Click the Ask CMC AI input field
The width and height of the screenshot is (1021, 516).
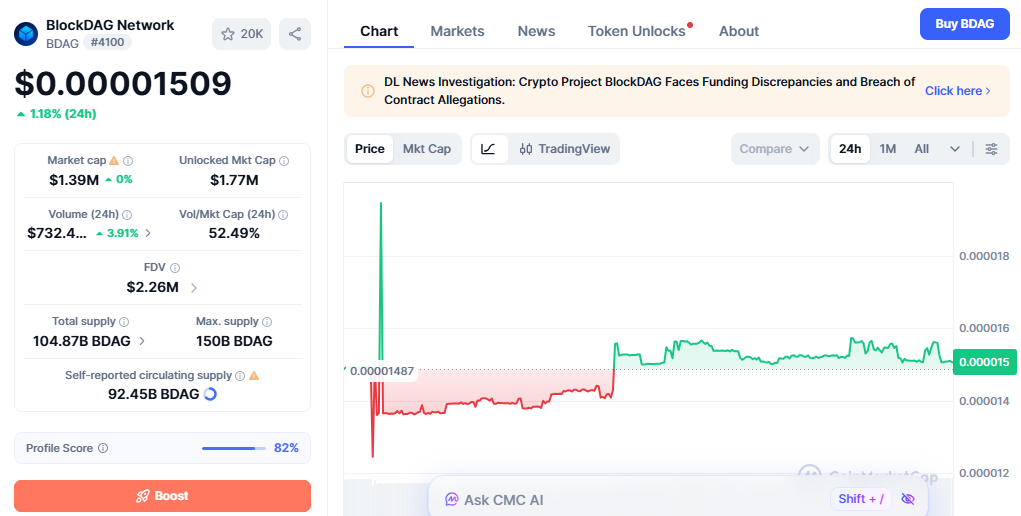click(677, 499)
